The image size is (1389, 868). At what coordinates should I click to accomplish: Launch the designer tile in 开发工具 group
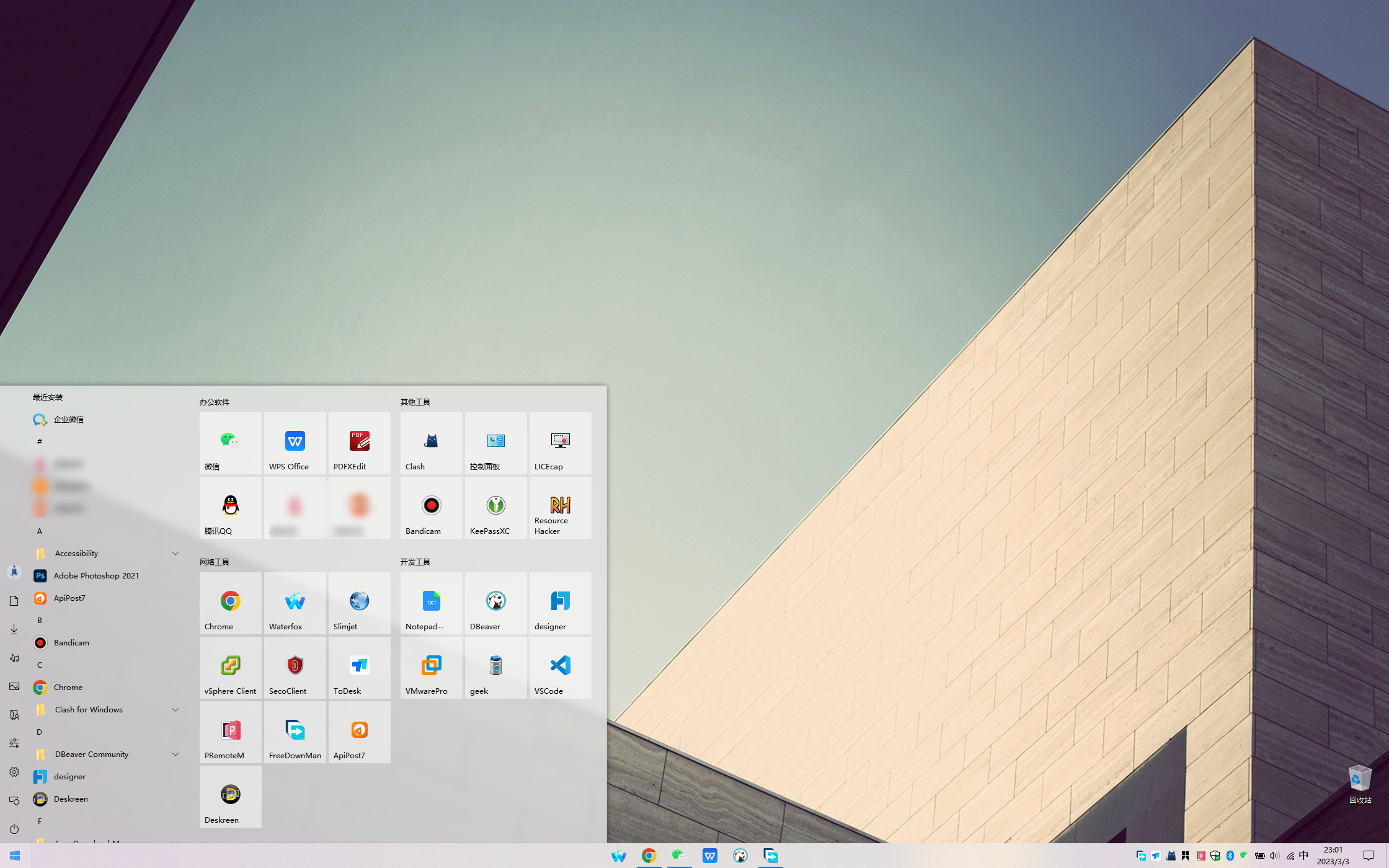click(x=560, y=603)
